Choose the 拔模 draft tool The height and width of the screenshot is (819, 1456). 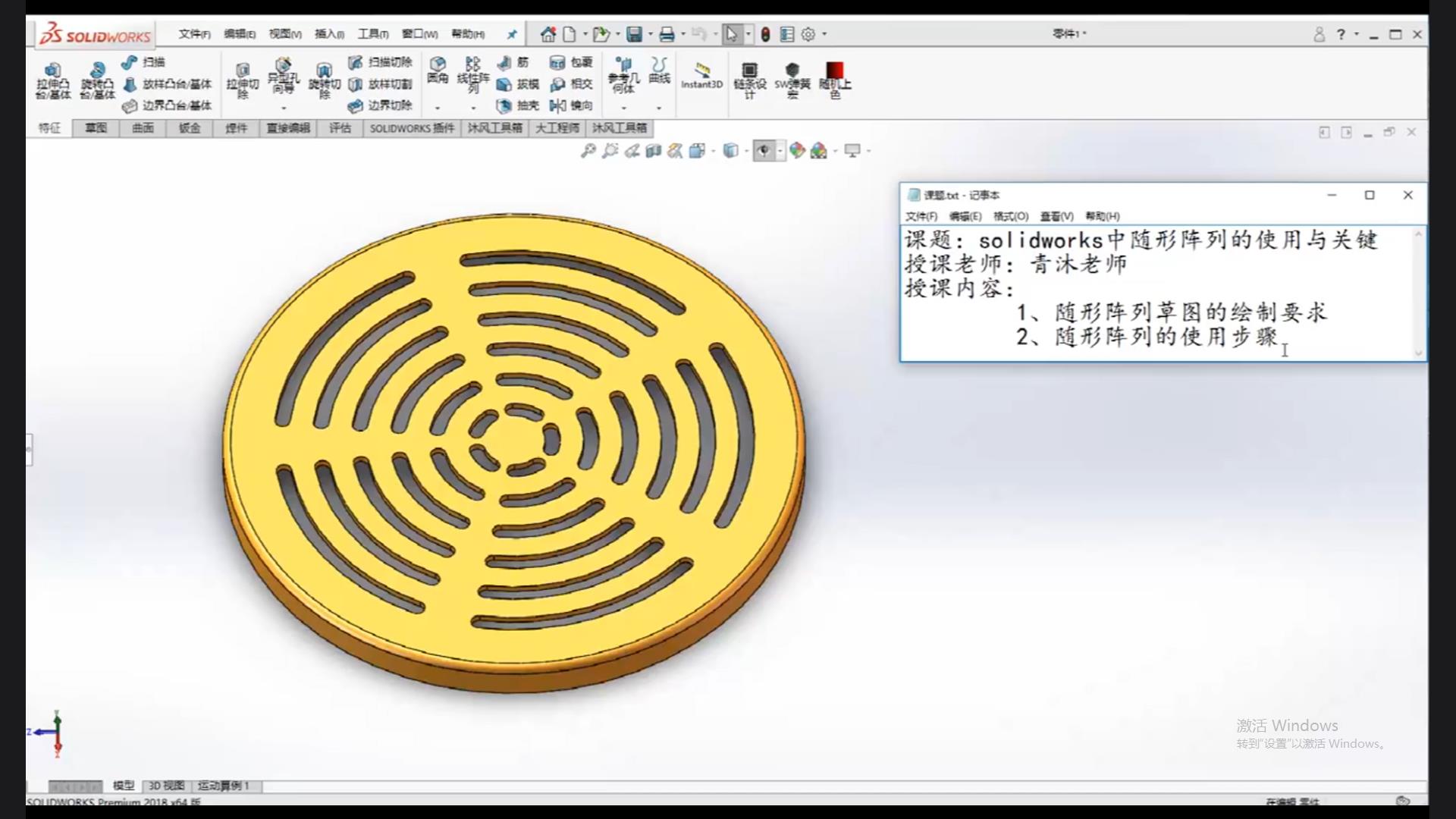517,84
